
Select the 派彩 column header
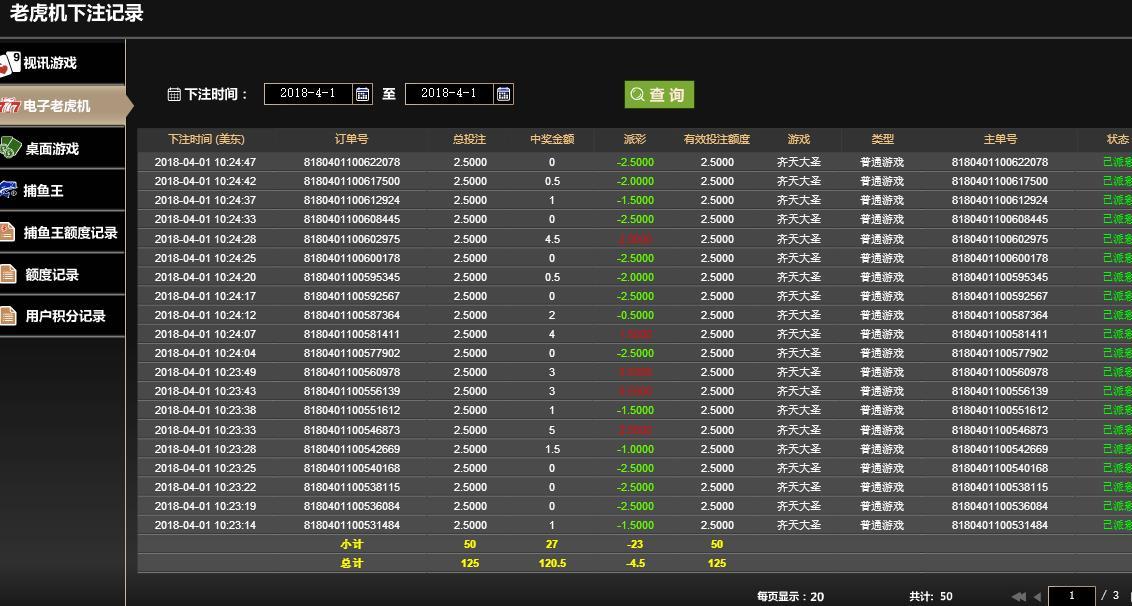pos(635,139)
